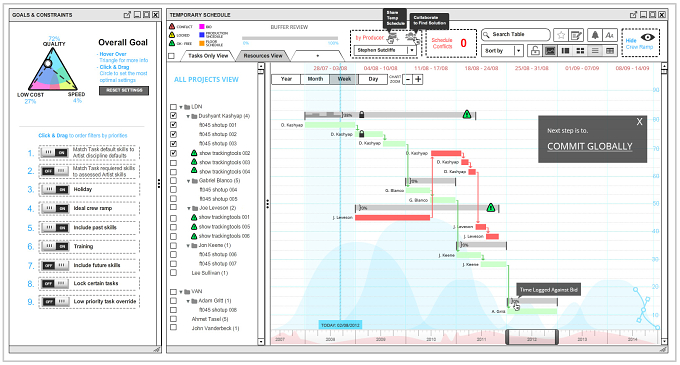The width and height of the screenshot is (680, 365).
Task: Click the RESET SETTINGS button
Action: tap(124, 90)
